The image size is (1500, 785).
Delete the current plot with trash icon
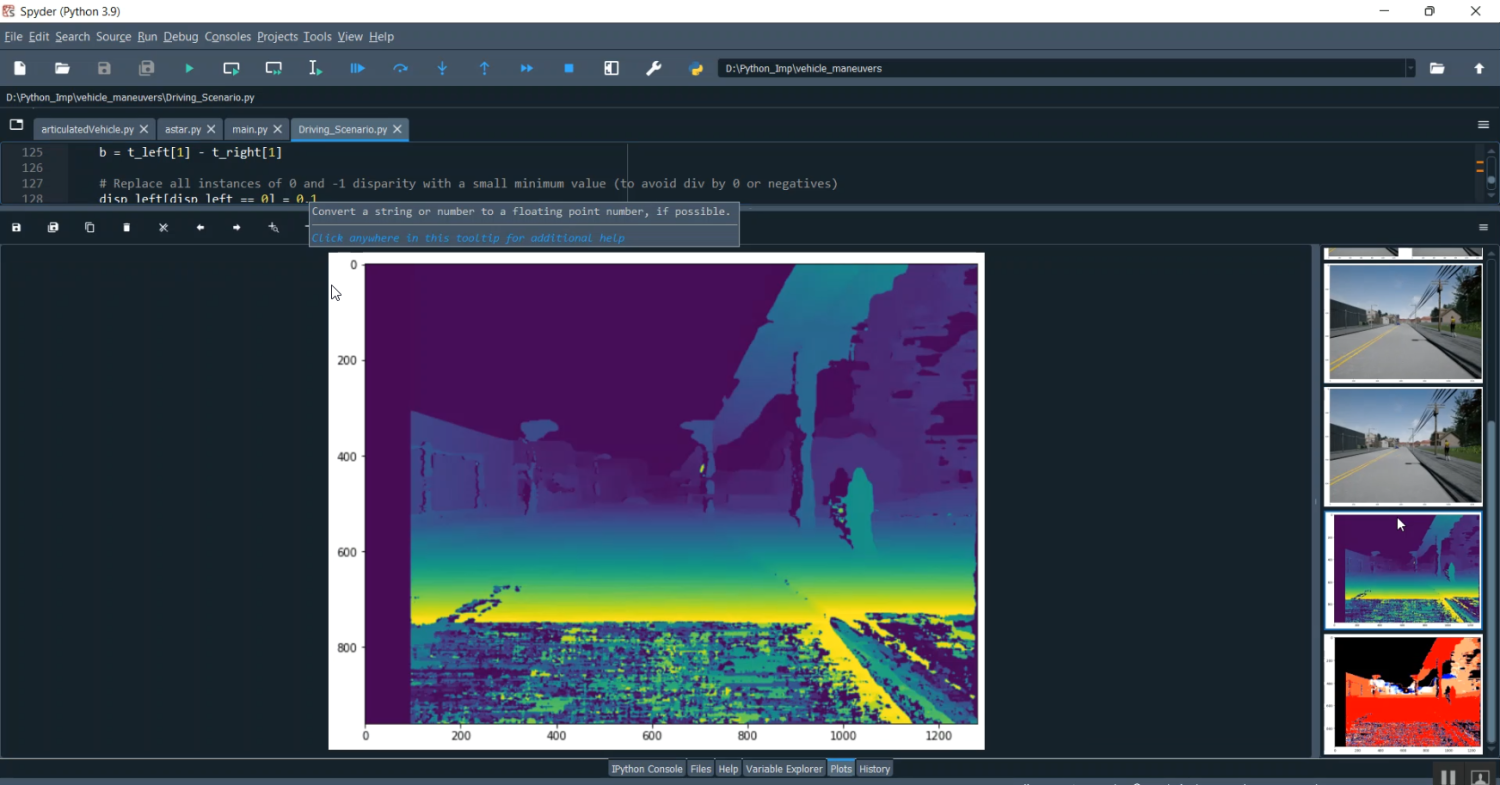pos(126,228)
